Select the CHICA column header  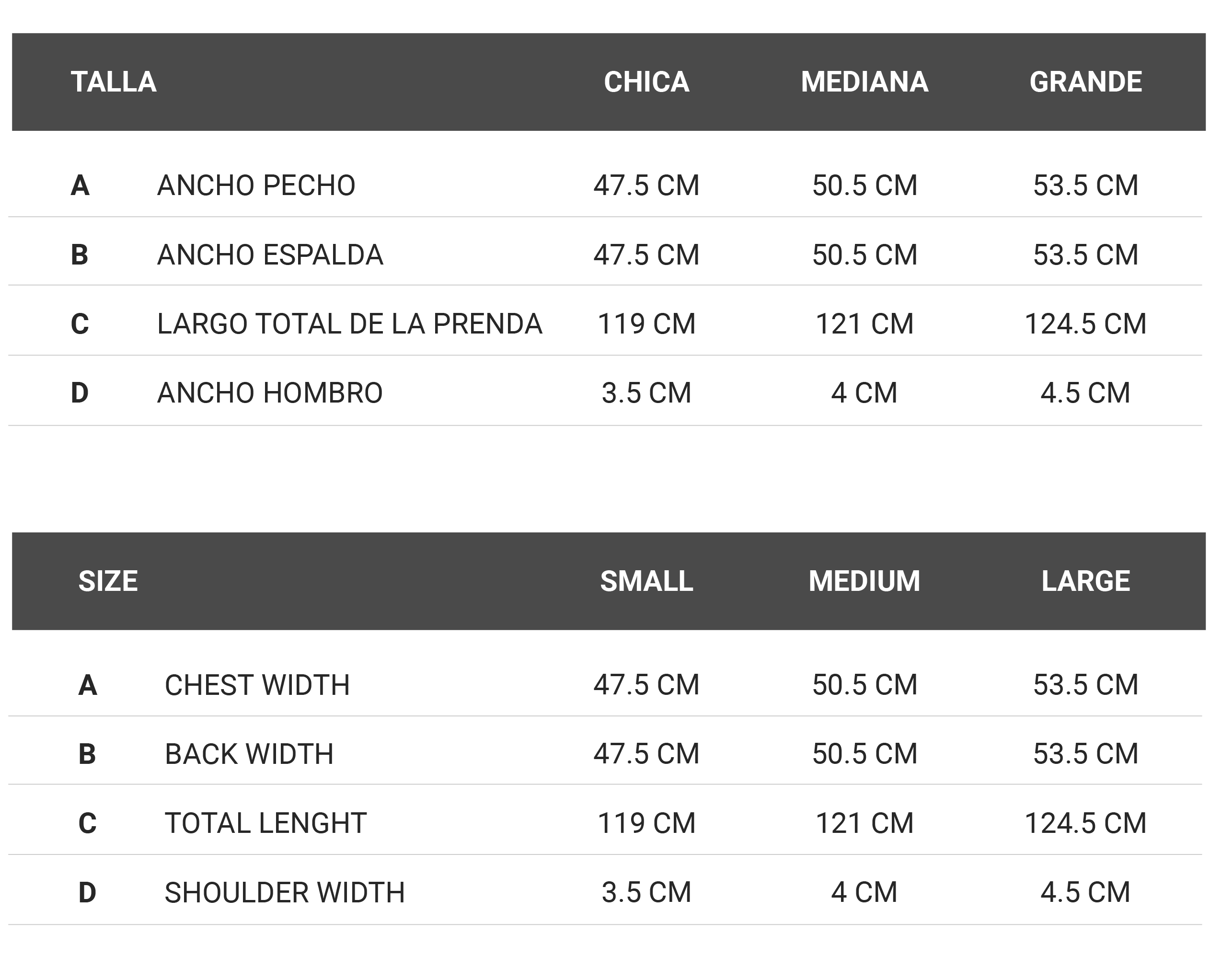tap(647, 82)
